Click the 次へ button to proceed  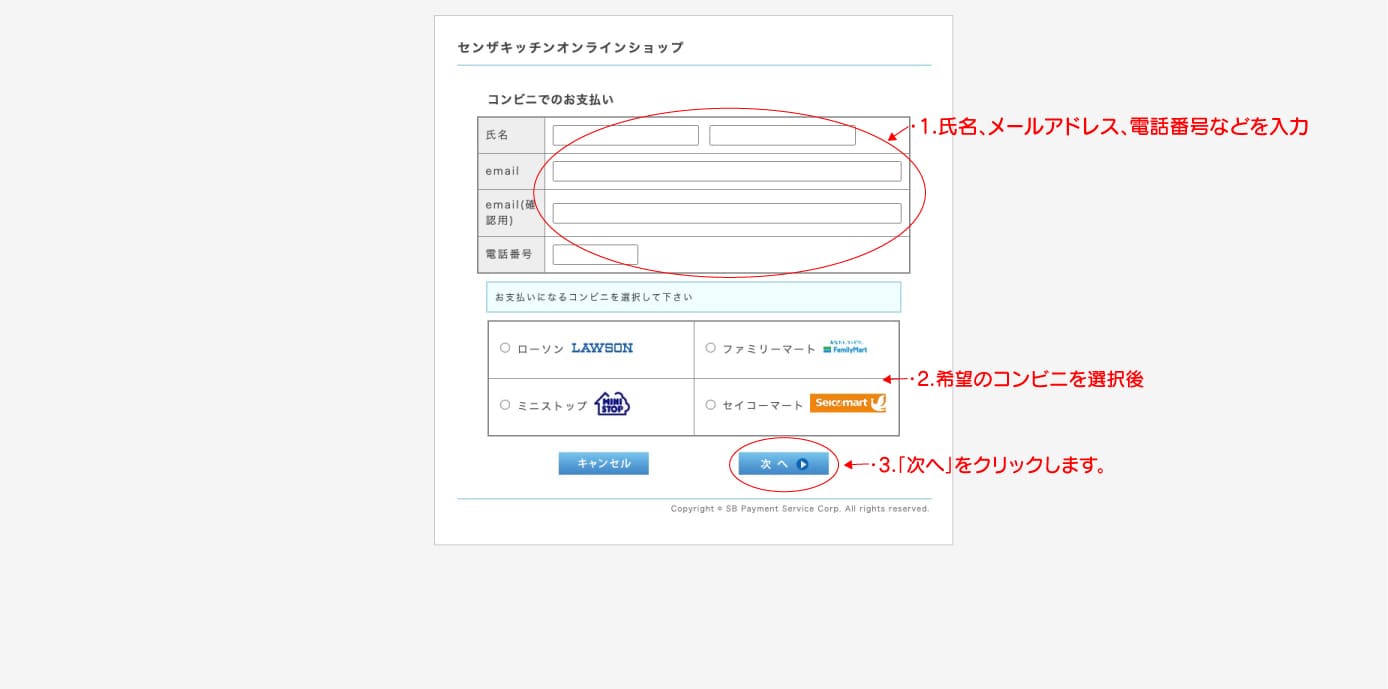point(784,463)
